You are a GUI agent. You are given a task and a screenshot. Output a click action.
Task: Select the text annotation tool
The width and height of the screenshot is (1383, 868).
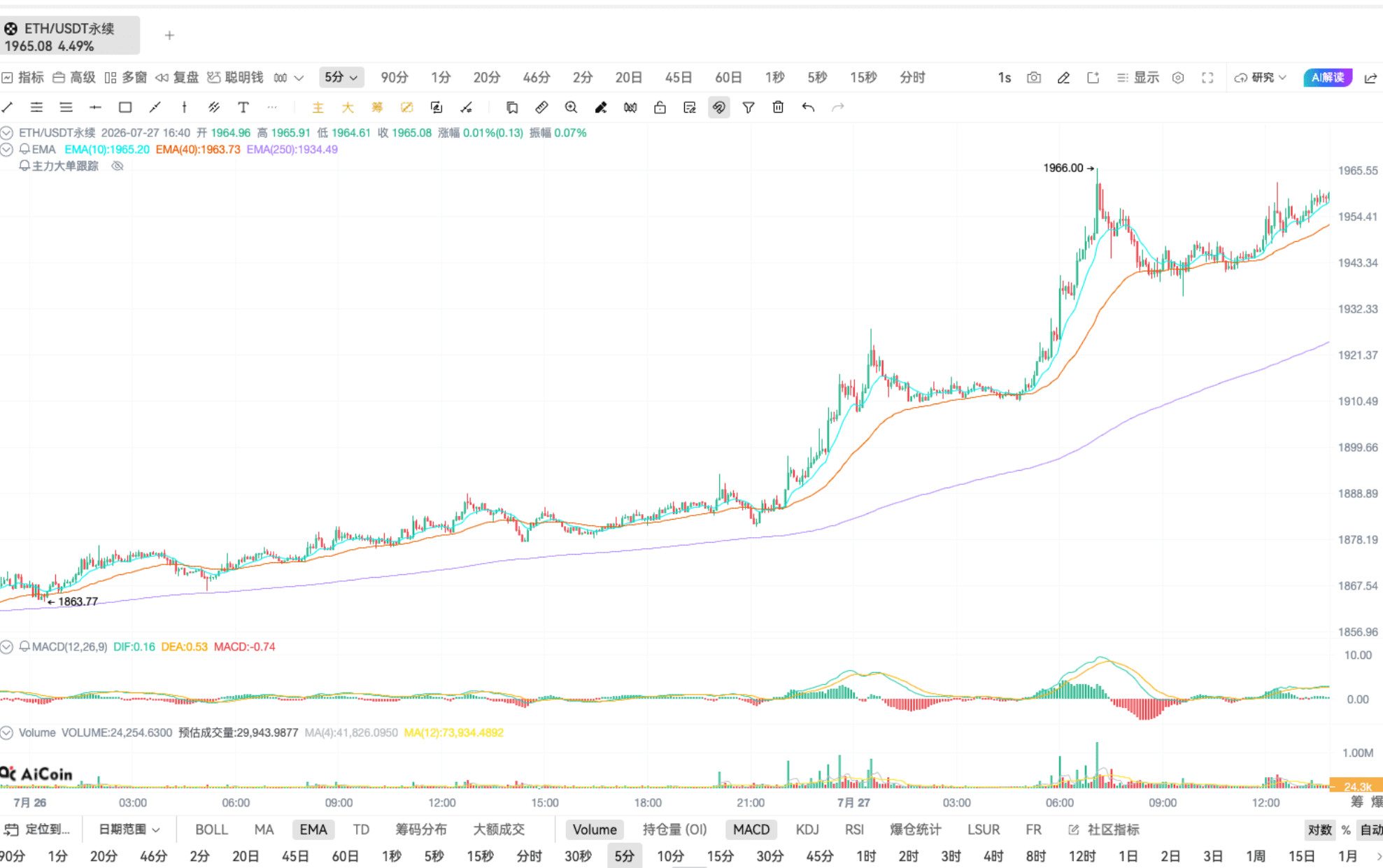coord(243,107)
